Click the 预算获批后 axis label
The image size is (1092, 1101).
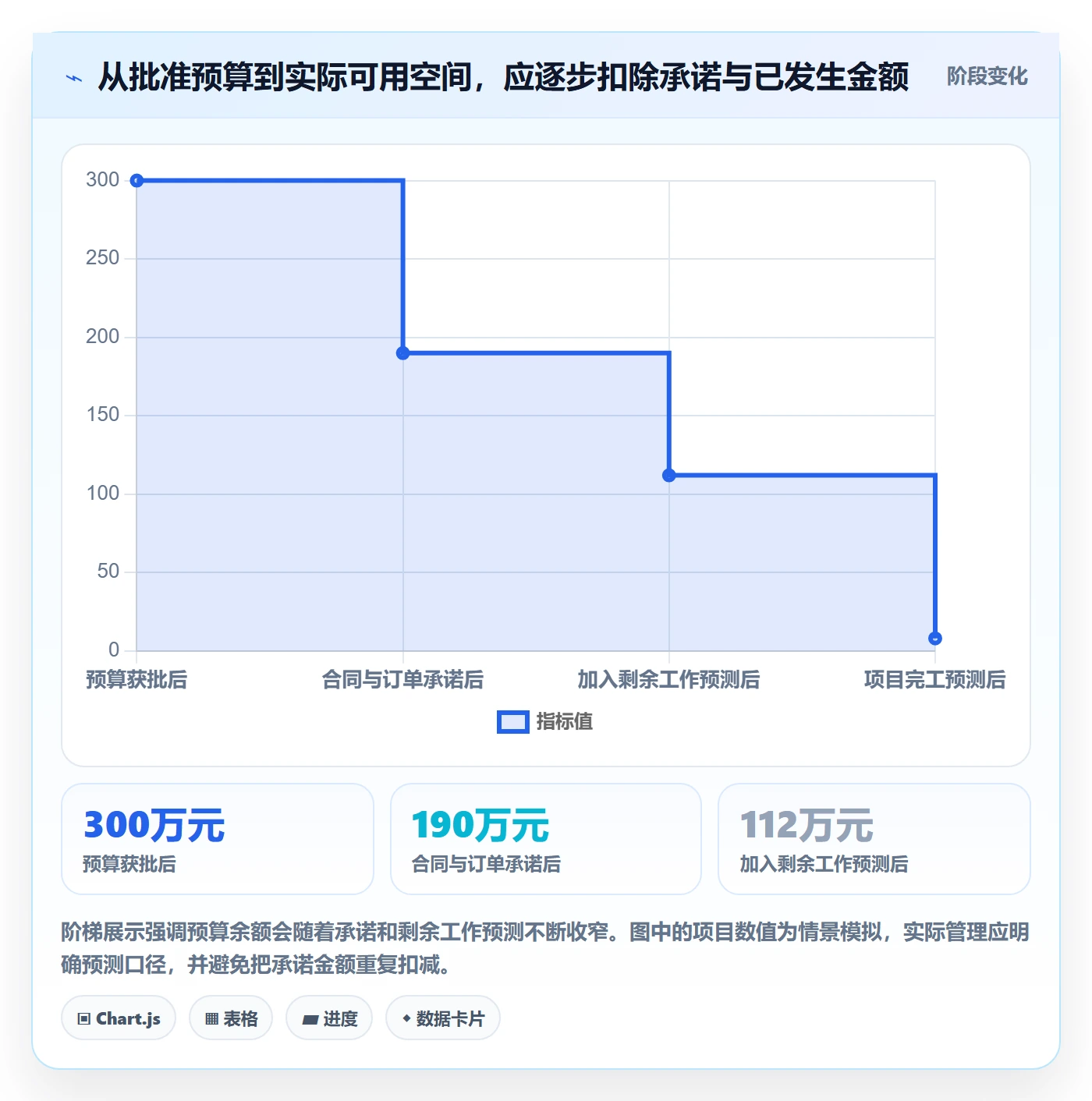(136, 680)
